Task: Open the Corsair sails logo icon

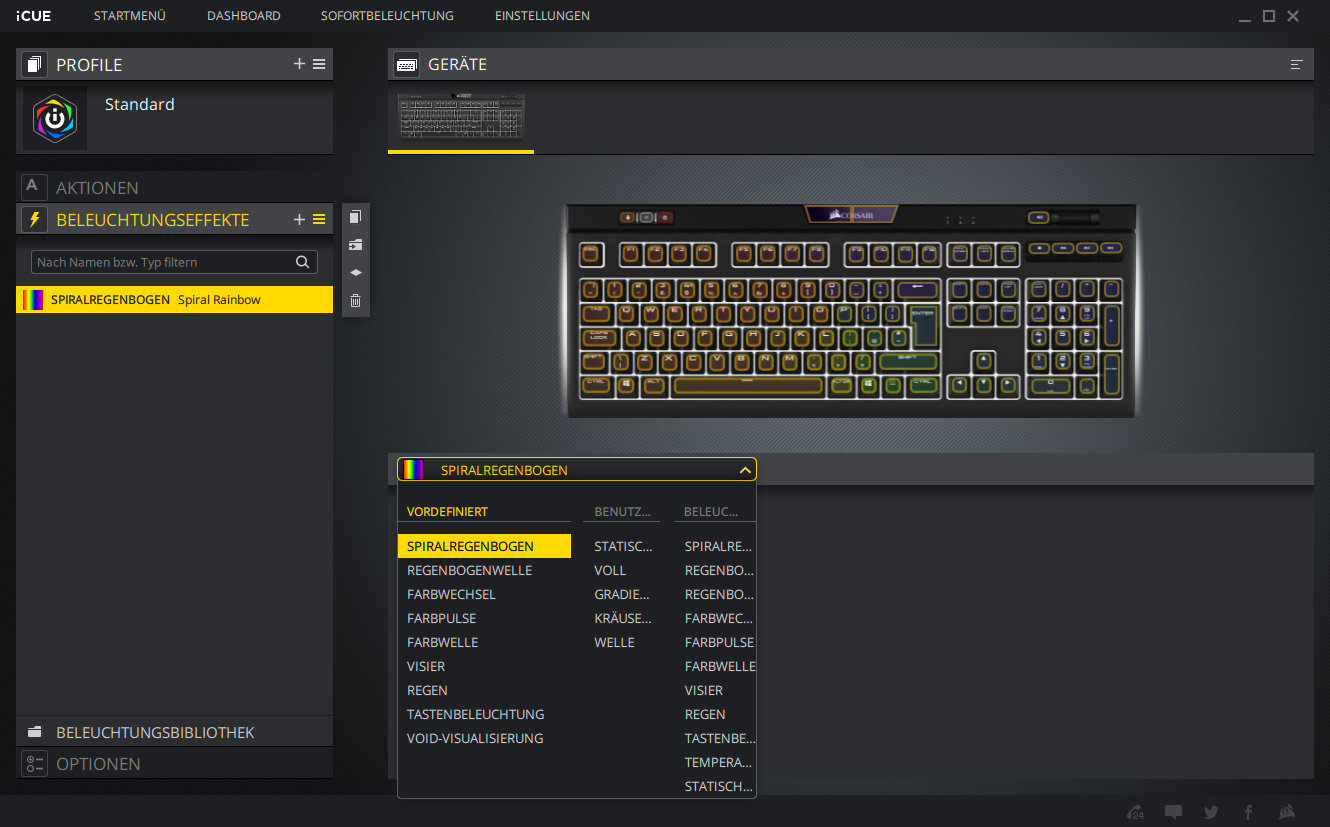Action: pyautogui.click(x=1288, y=812)
